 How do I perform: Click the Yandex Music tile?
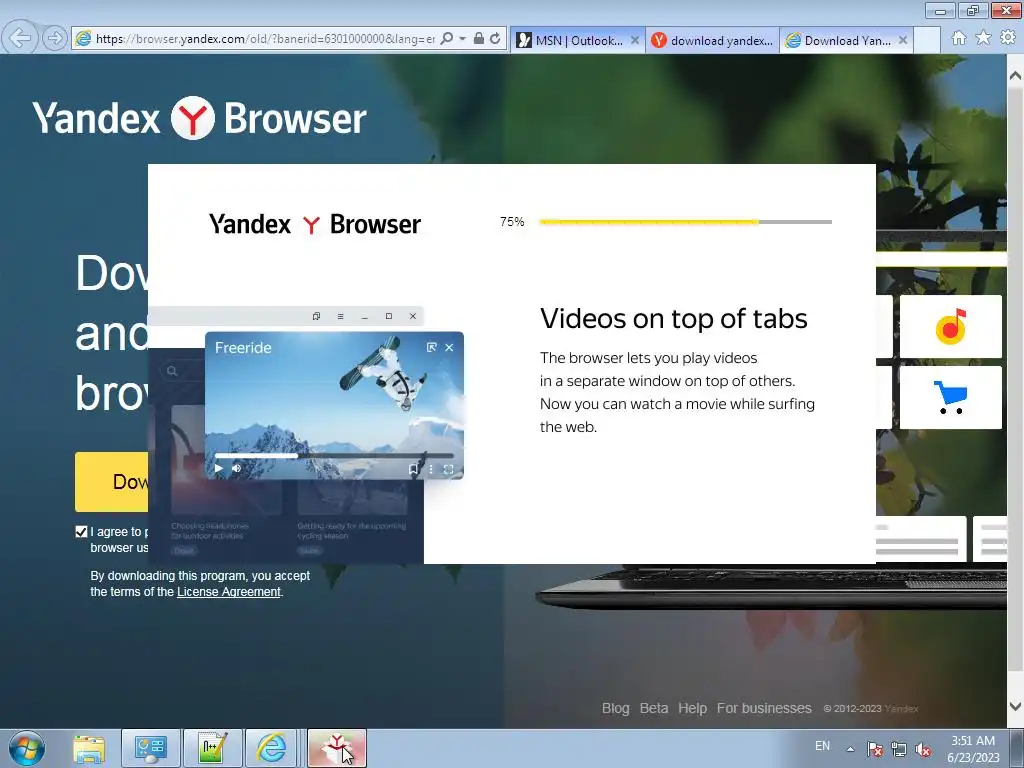pyautogui.click(x=950, y=326)
